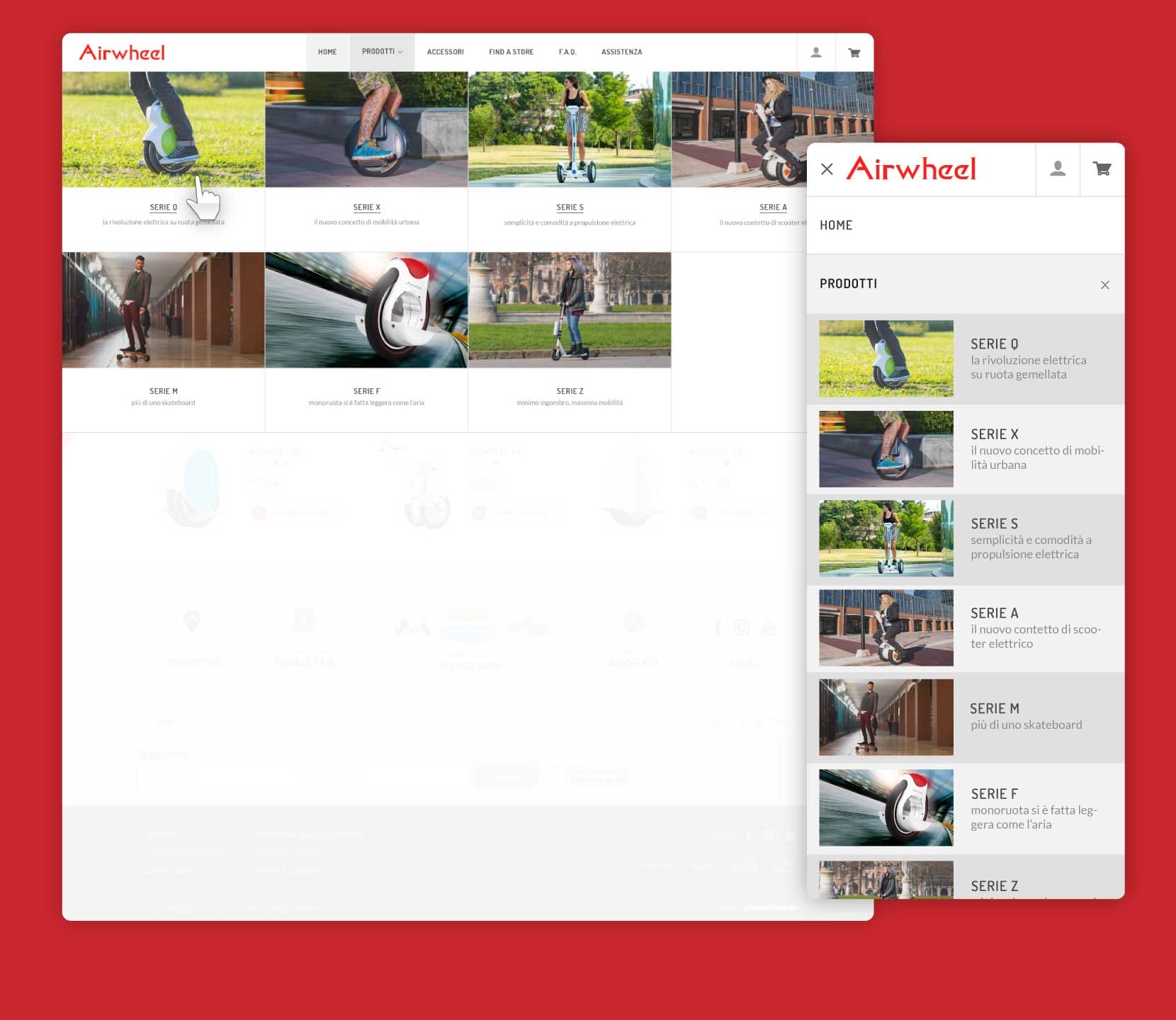Collapse the PRODOTTI section in mobile menu
The height and width of the screenshot is (1020, 1176).
tap(1105, 285)
